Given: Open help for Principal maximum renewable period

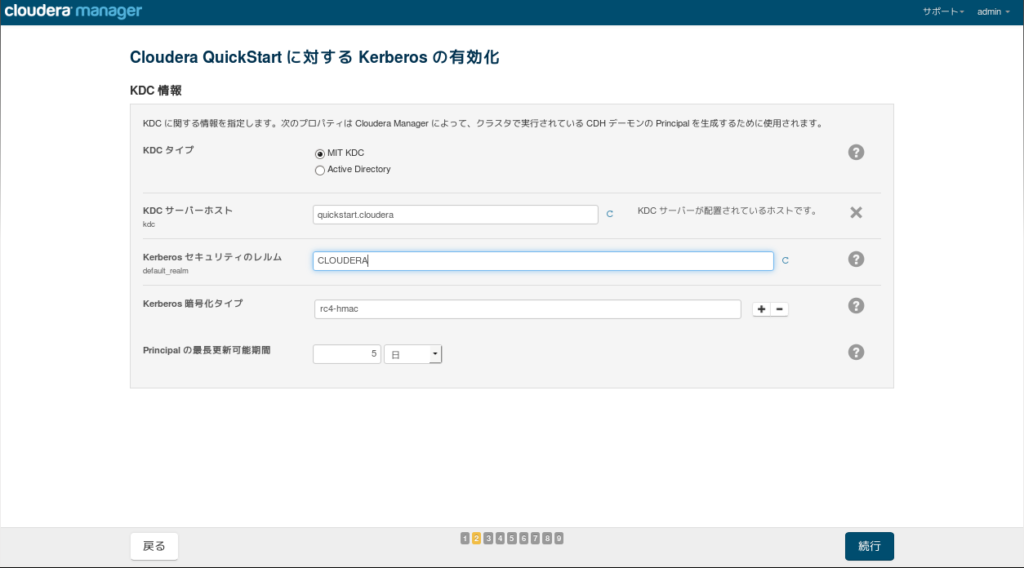Looking at the screenshot, I should click(856, 353).
